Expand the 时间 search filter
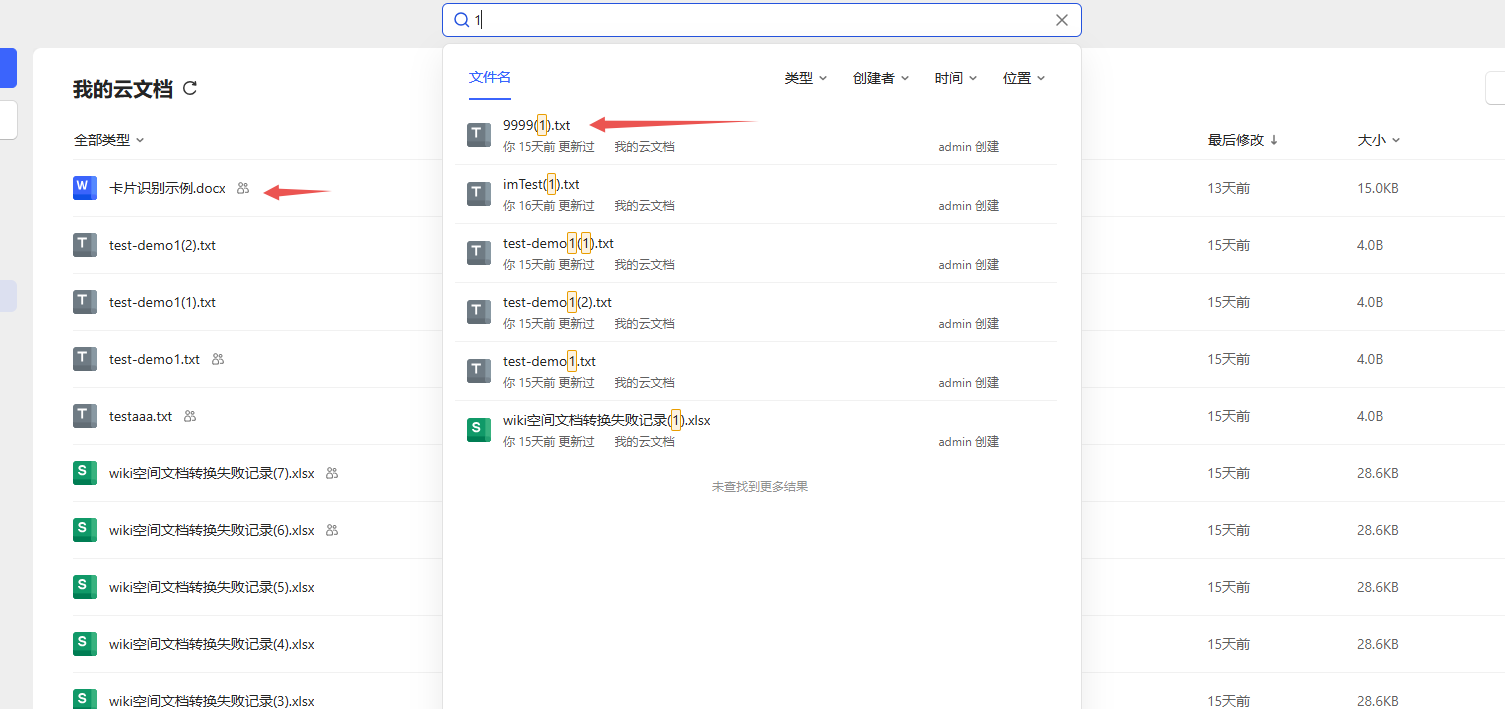Screen dimensions: 1505x709 click(x=956, y=78)
